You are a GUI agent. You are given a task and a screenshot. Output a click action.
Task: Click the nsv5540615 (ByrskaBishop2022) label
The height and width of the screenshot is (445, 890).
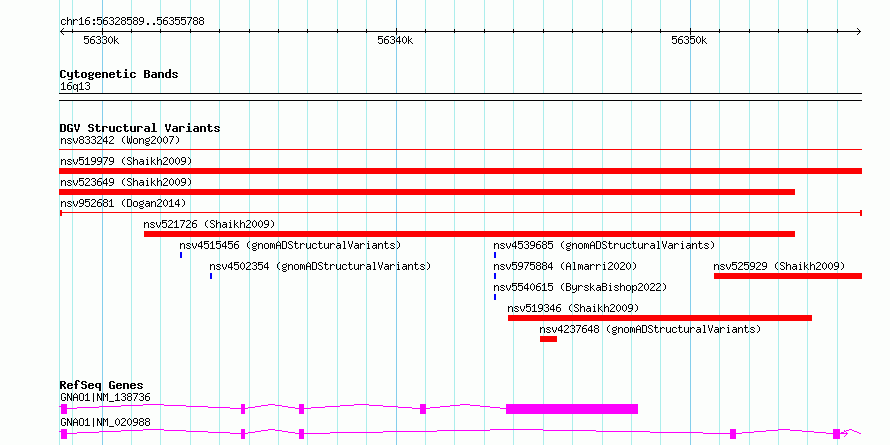click(580, 287)
